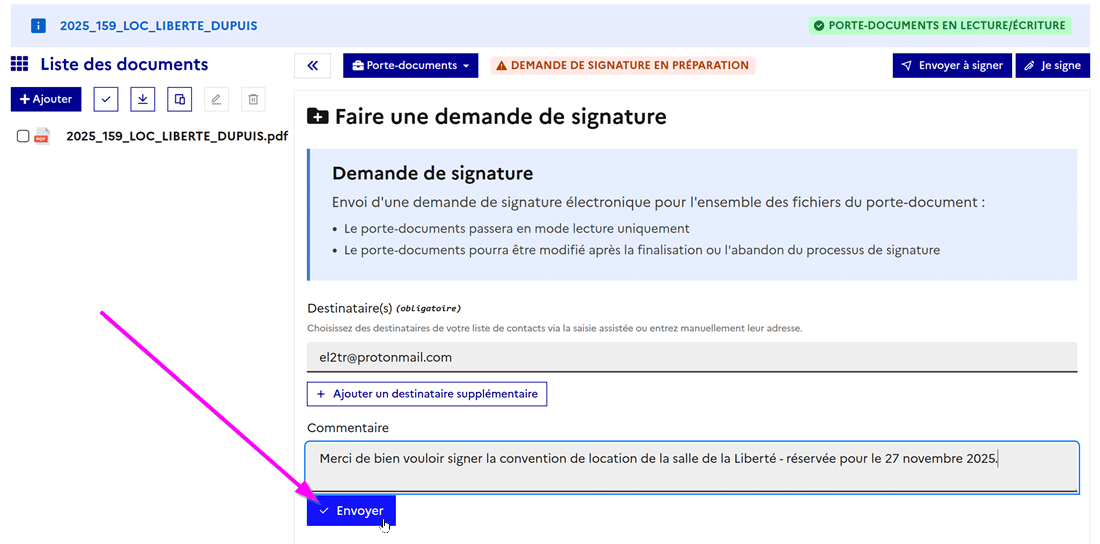The image size is (1100, 544).
Task: Click the 2025_159_LOC_LIBERTE_DUPUIS header title
Action: (x=158, y=25)
